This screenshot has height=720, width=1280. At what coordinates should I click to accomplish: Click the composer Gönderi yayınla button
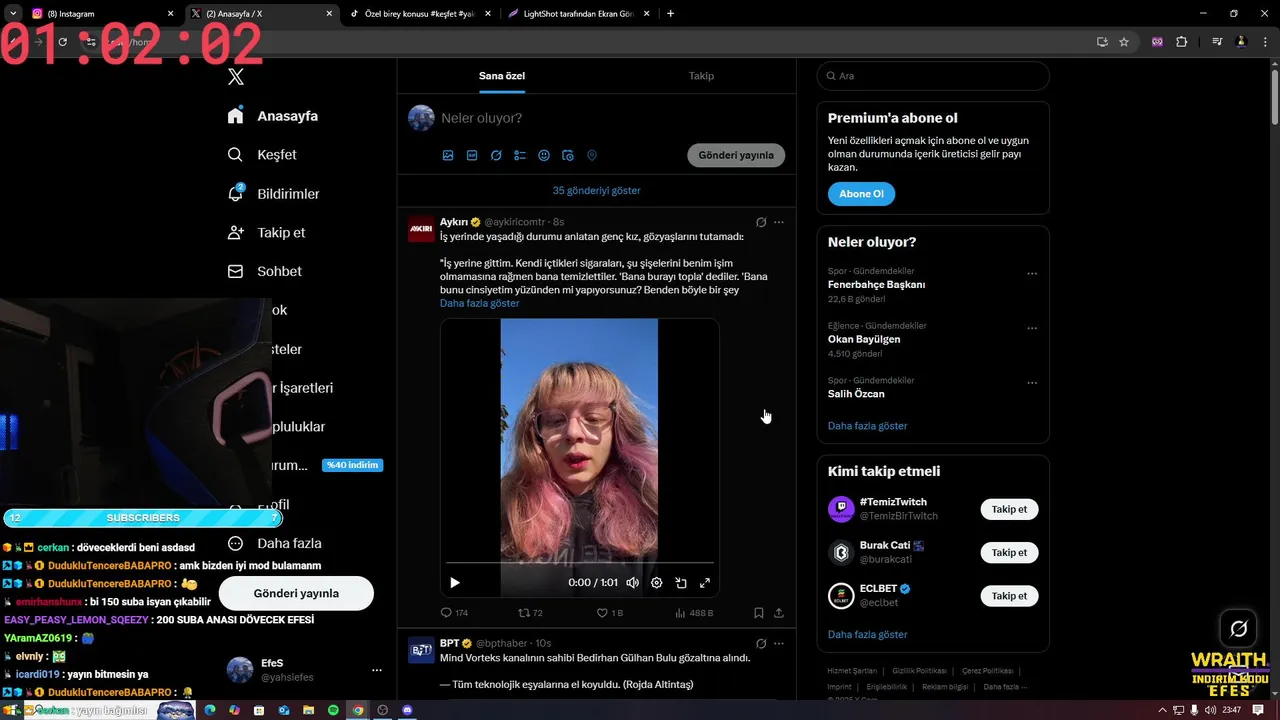pos(736,156)
